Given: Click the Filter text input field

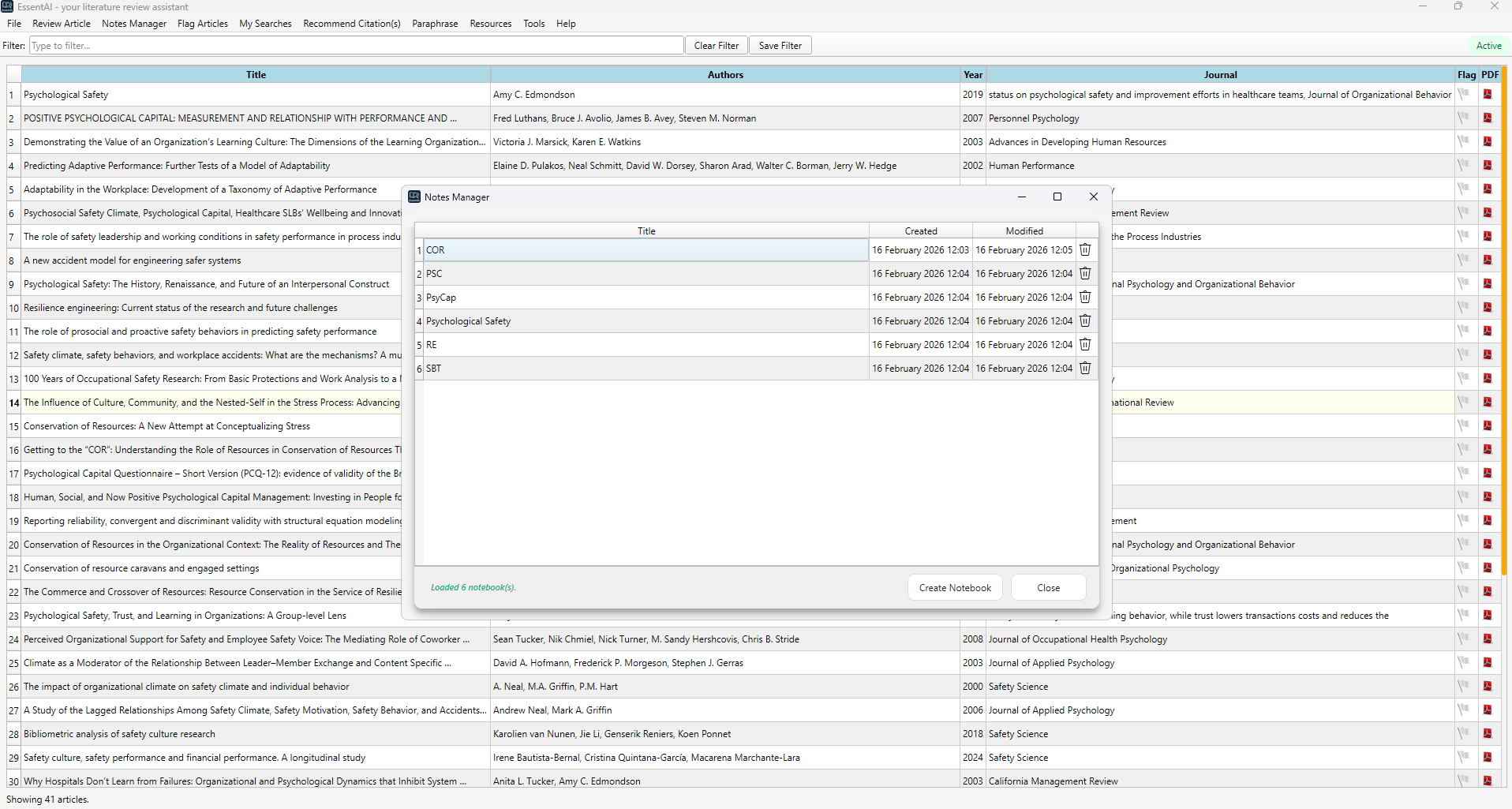Looking at the screenshot, I should point(356,46).
